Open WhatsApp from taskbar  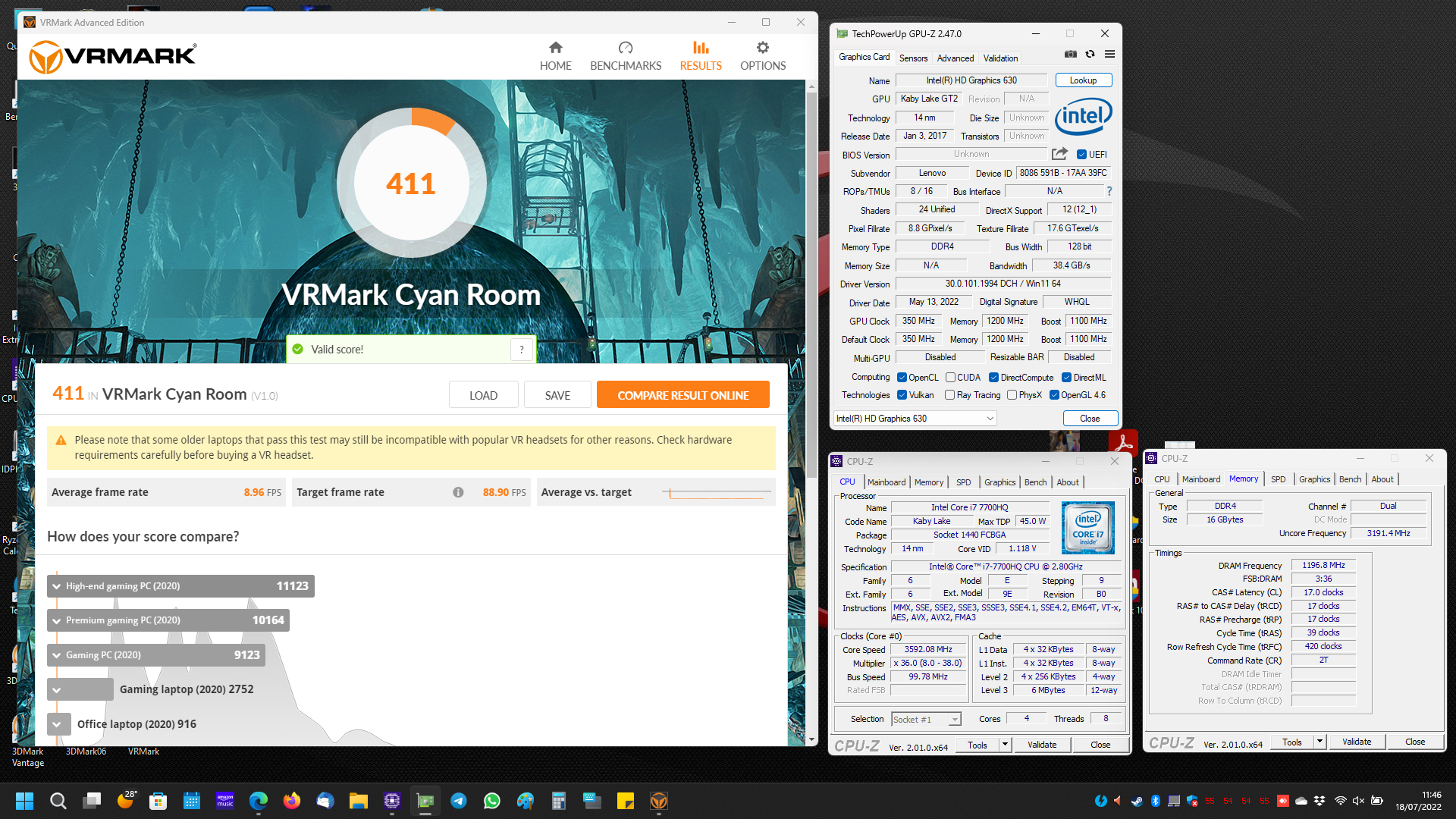click(x=492, y=801)
